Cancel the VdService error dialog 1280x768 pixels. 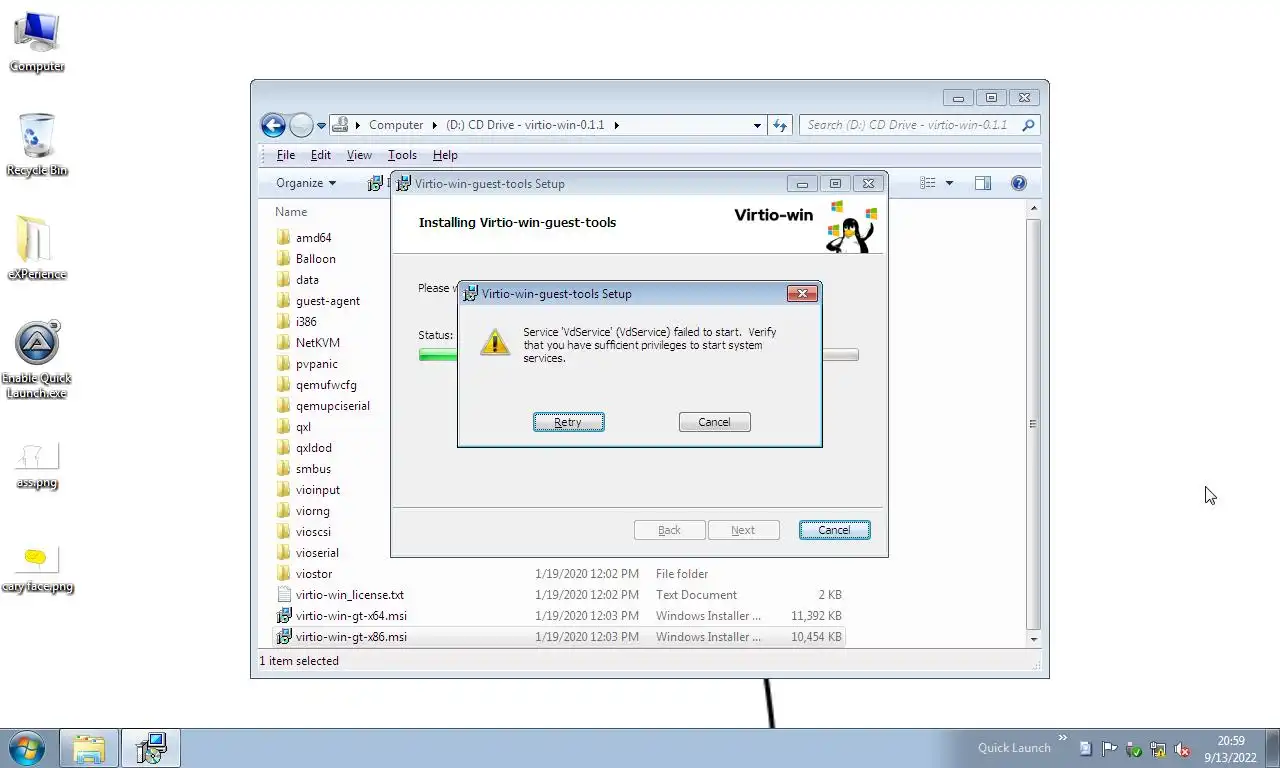[x=714, y=422]
